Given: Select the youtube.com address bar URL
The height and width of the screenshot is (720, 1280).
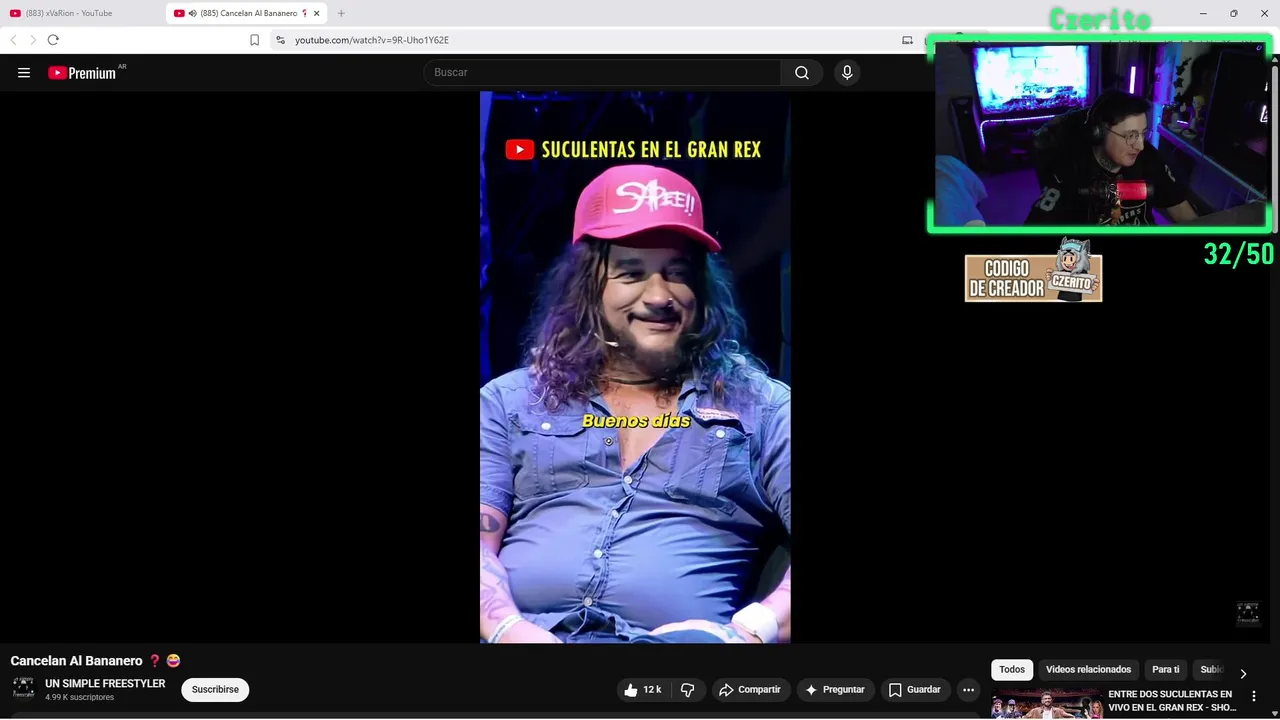Looking at the screenshot, I should click(372, 40).
